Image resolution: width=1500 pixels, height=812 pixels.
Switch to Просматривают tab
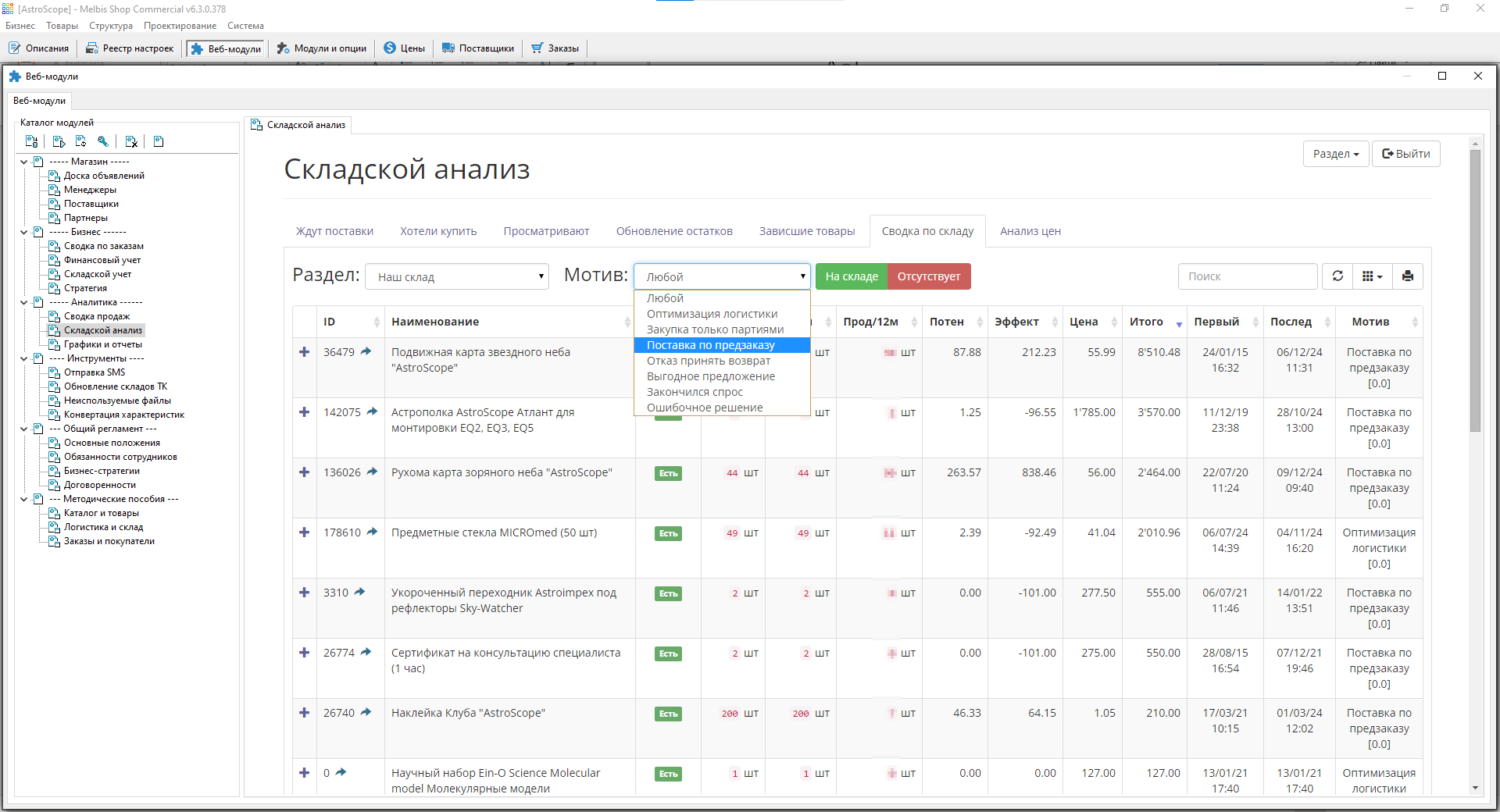[x=546, y=231]
